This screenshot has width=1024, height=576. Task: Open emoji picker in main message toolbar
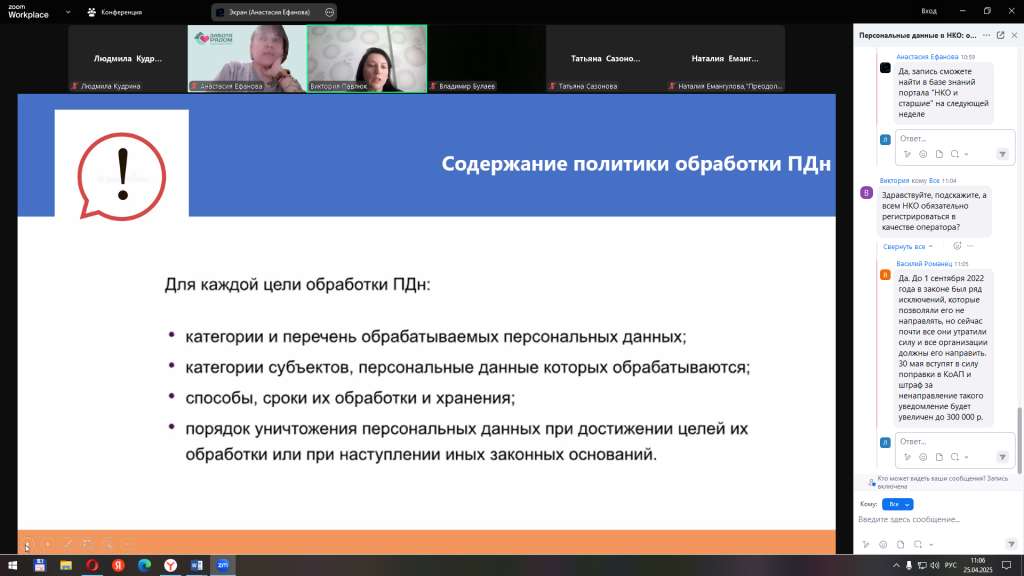(883, 544)
